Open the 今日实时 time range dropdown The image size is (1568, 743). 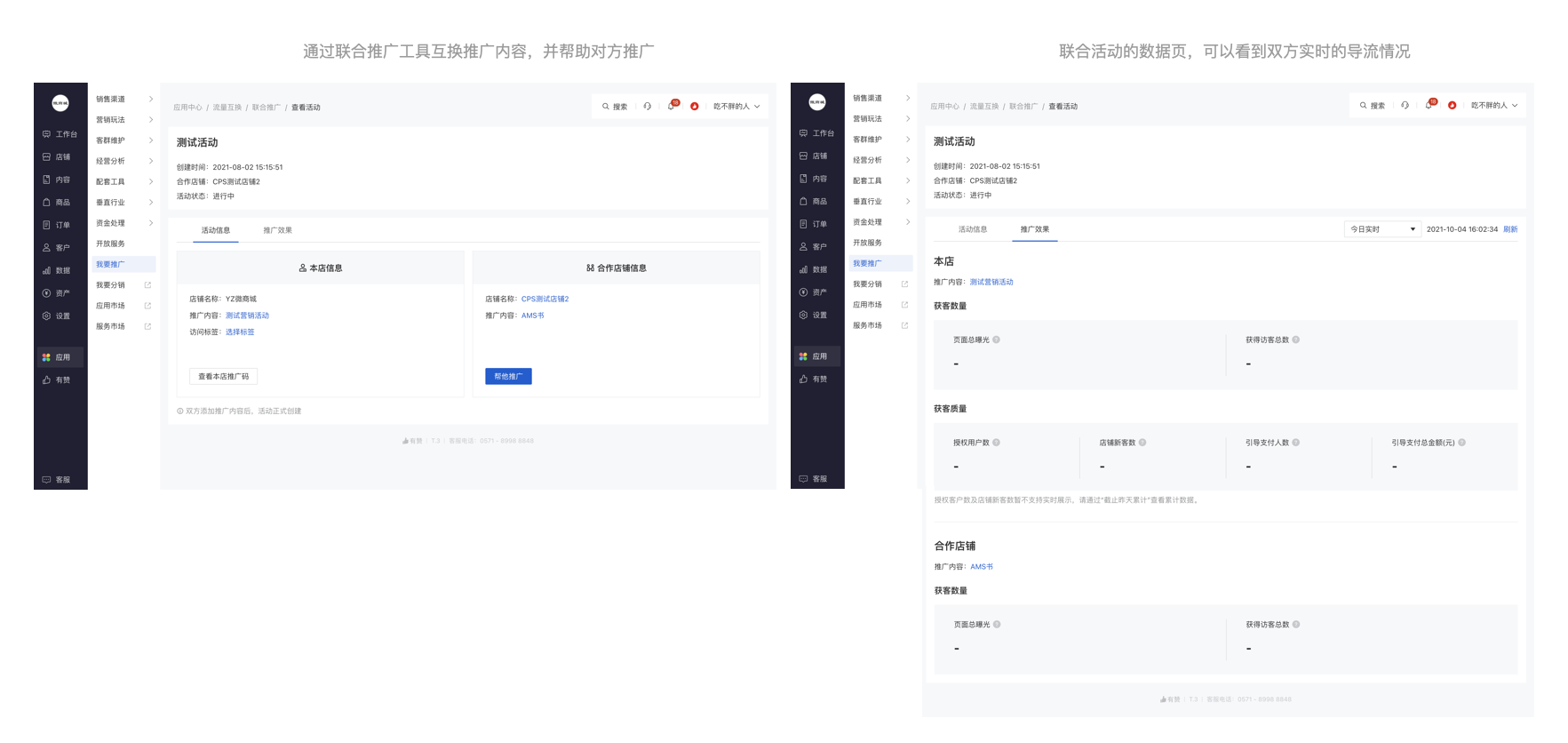[1382, 229]
